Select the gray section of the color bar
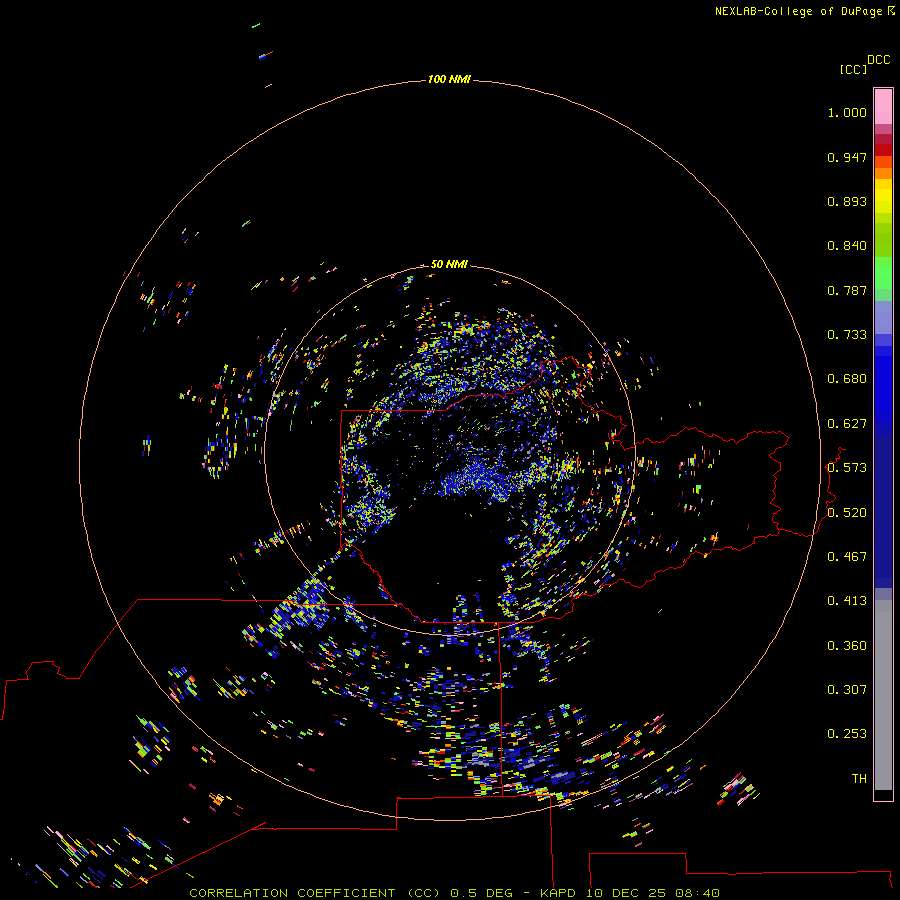 pos(882,690)
